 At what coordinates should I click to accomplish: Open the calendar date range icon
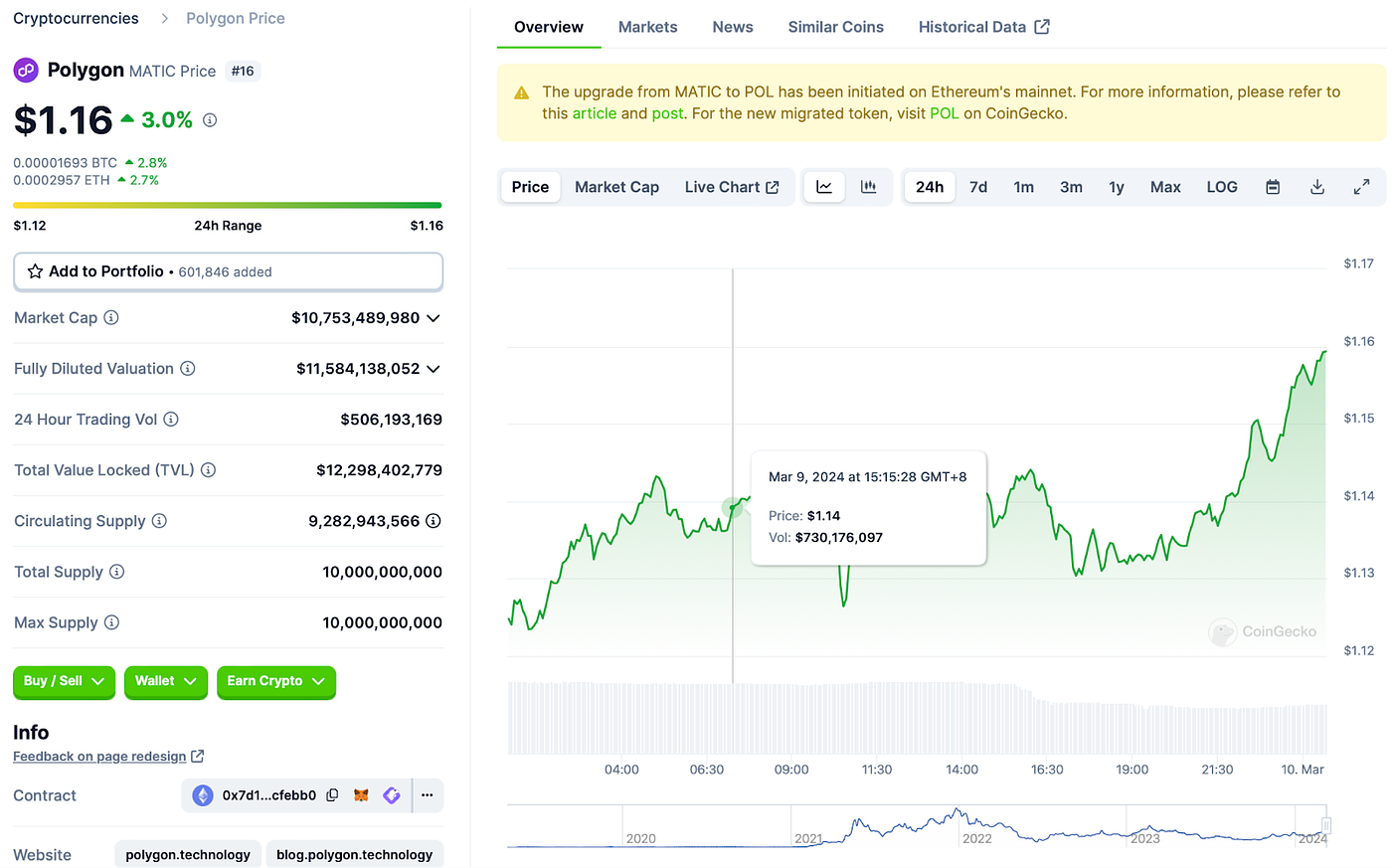(x=1273, y=186)
